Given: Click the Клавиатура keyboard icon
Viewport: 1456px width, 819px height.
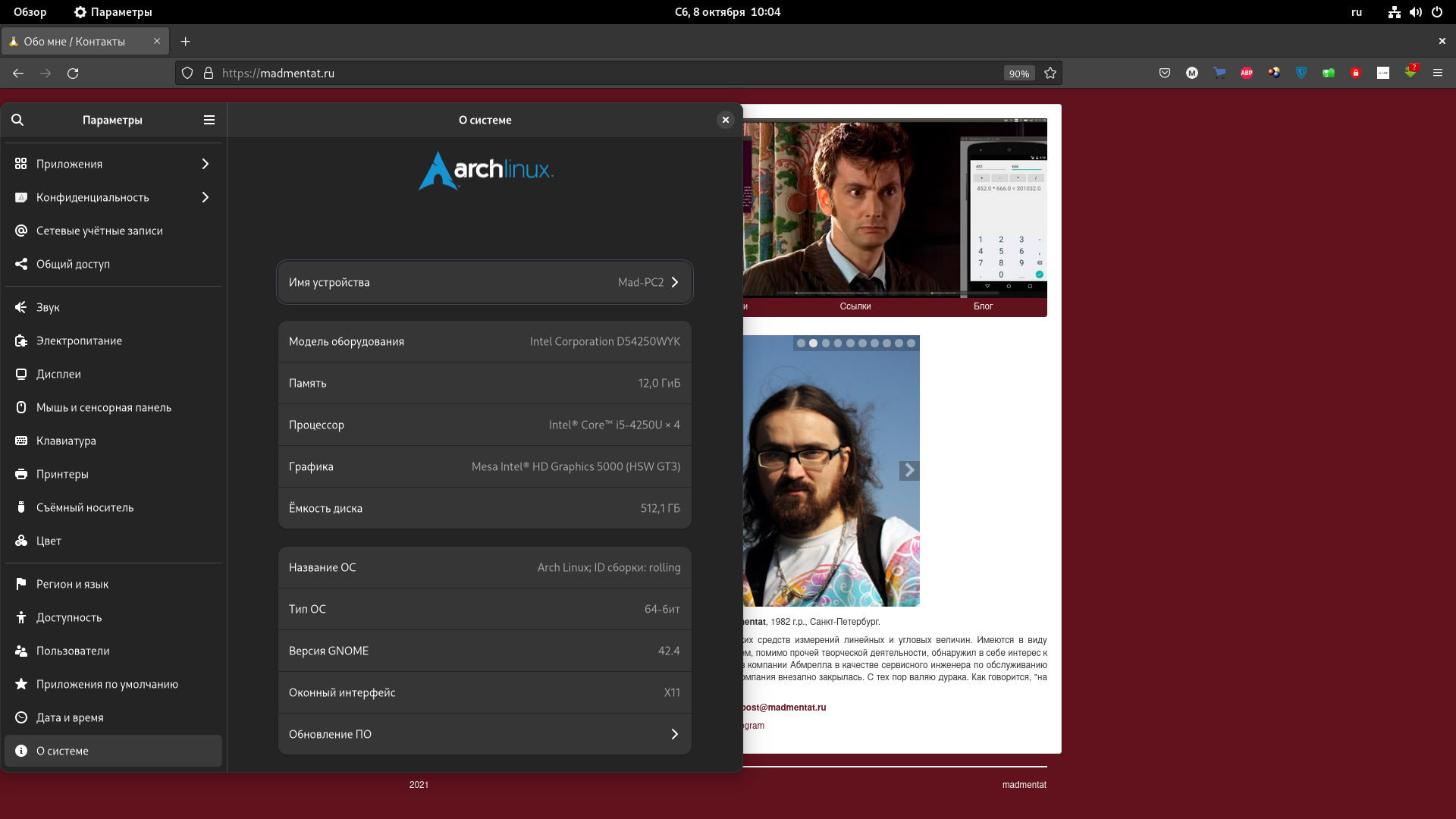Looking at the screenshot, I should pyautogui.click(x=21, y=441).
